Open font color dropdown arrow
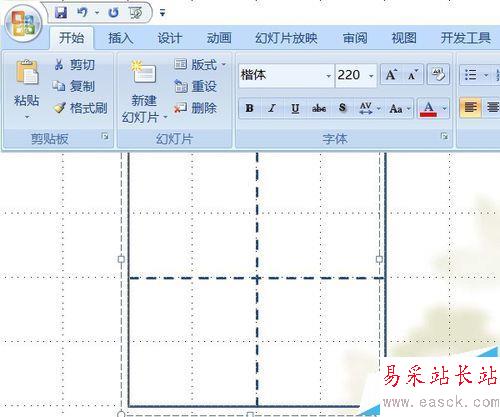The width and height of the screenshot is (500, 417). 444,108
